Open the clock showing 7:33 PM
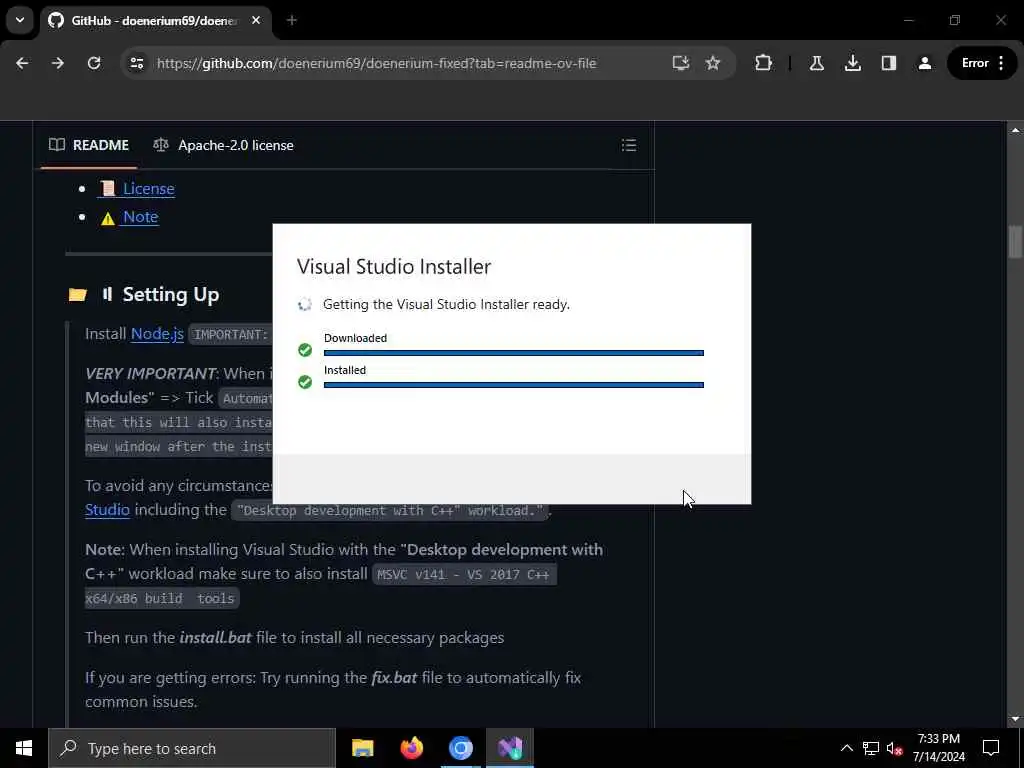 click(939, 748)
